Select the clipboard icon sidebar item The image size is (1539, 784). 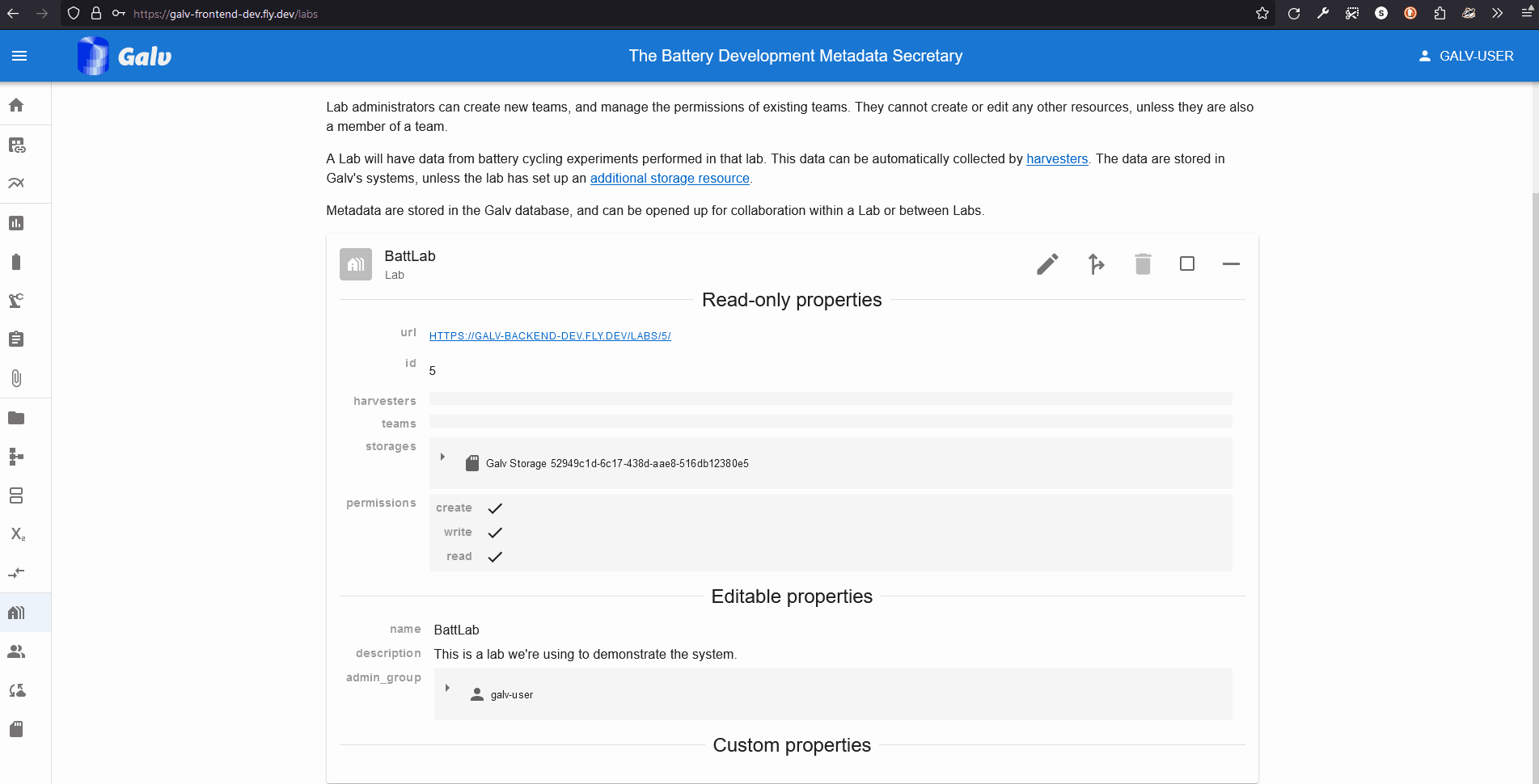pos(16,339)
